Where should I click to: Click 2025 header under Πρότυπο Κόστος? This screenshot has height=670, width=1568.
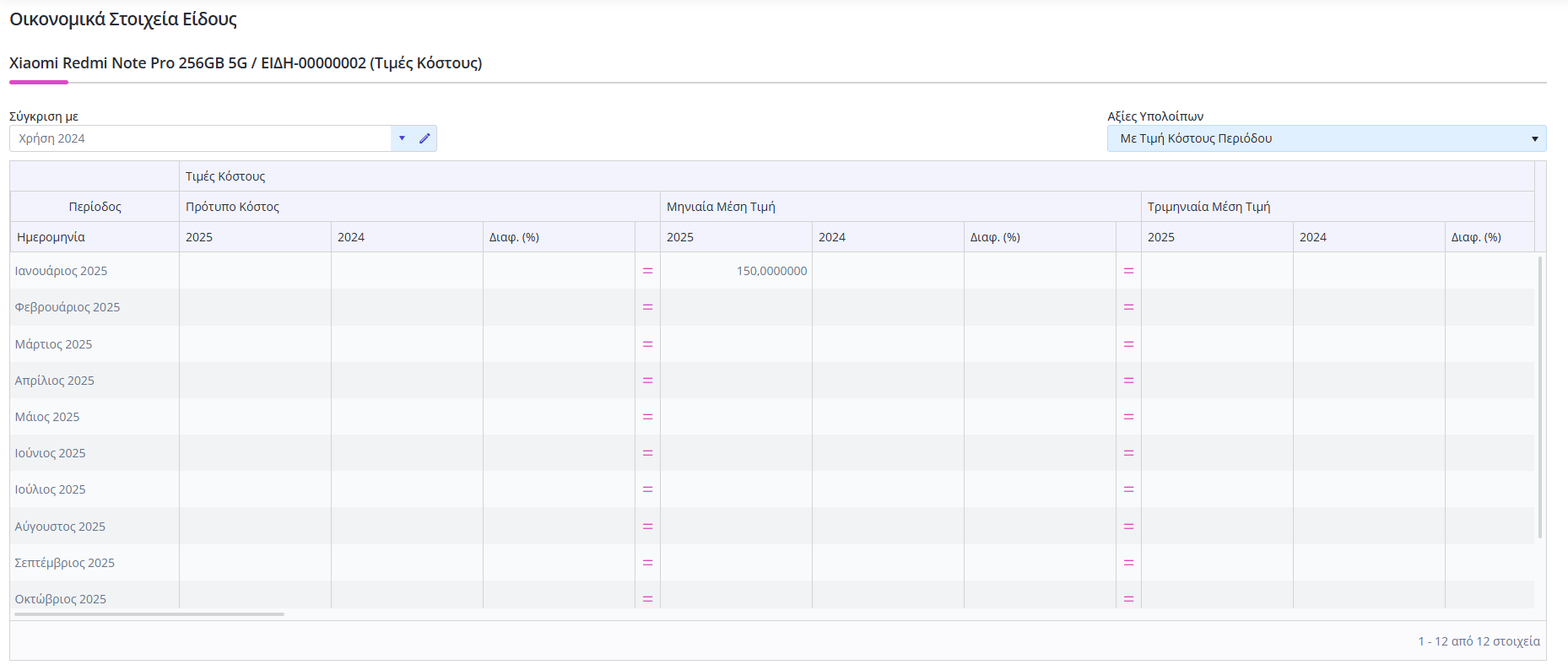coord(255,237)
